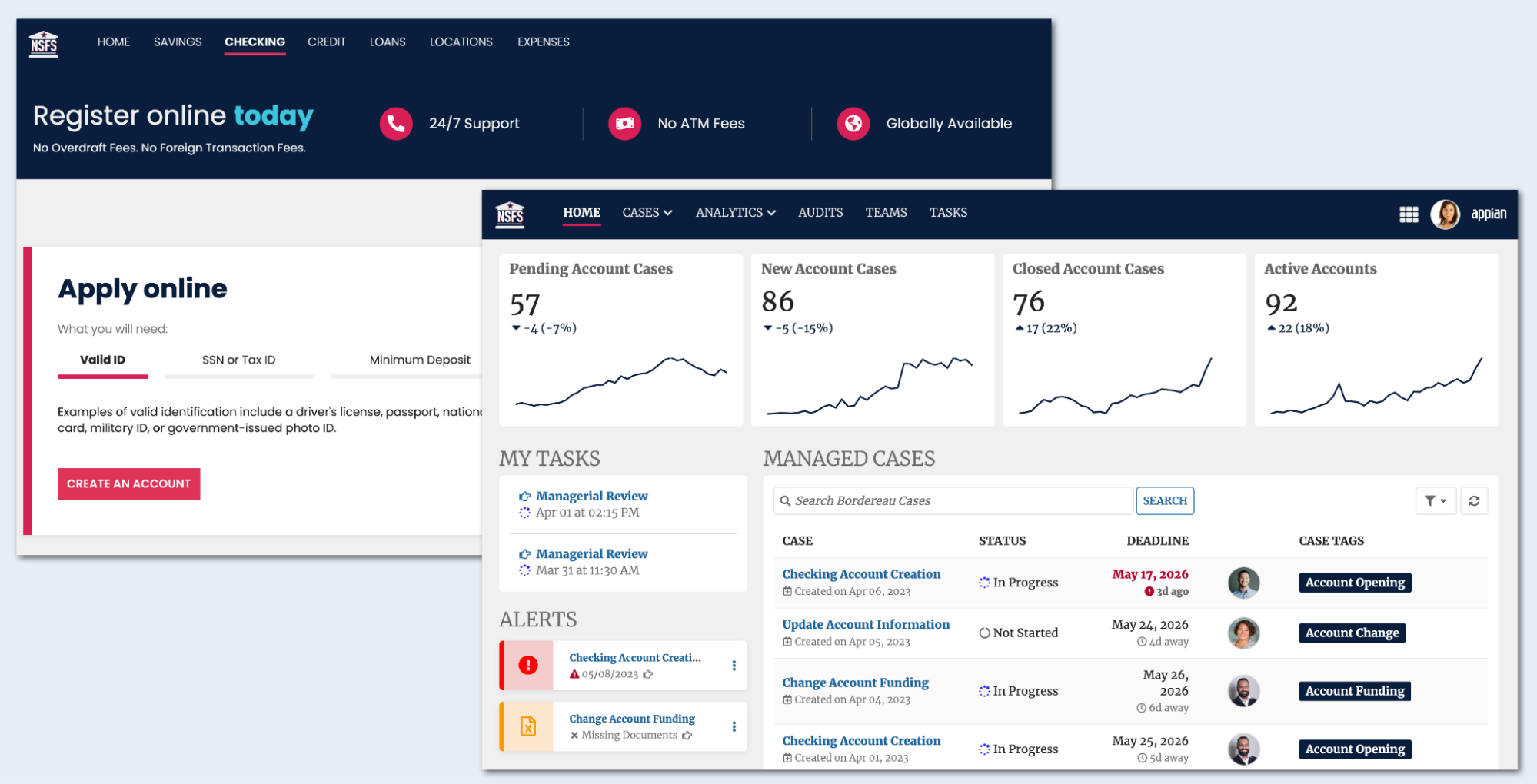Click the assignee avatar on Change Account Funding case row
1537x784 pixels.
(x=1243, y=691)
